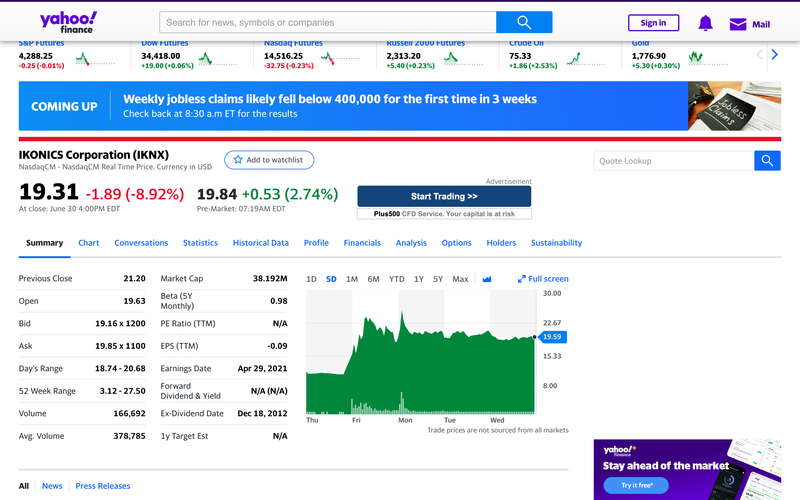Open Russell 2000 Futures mini chart
800x500 pixels.
pyautogui.click(x=463, y=59)
